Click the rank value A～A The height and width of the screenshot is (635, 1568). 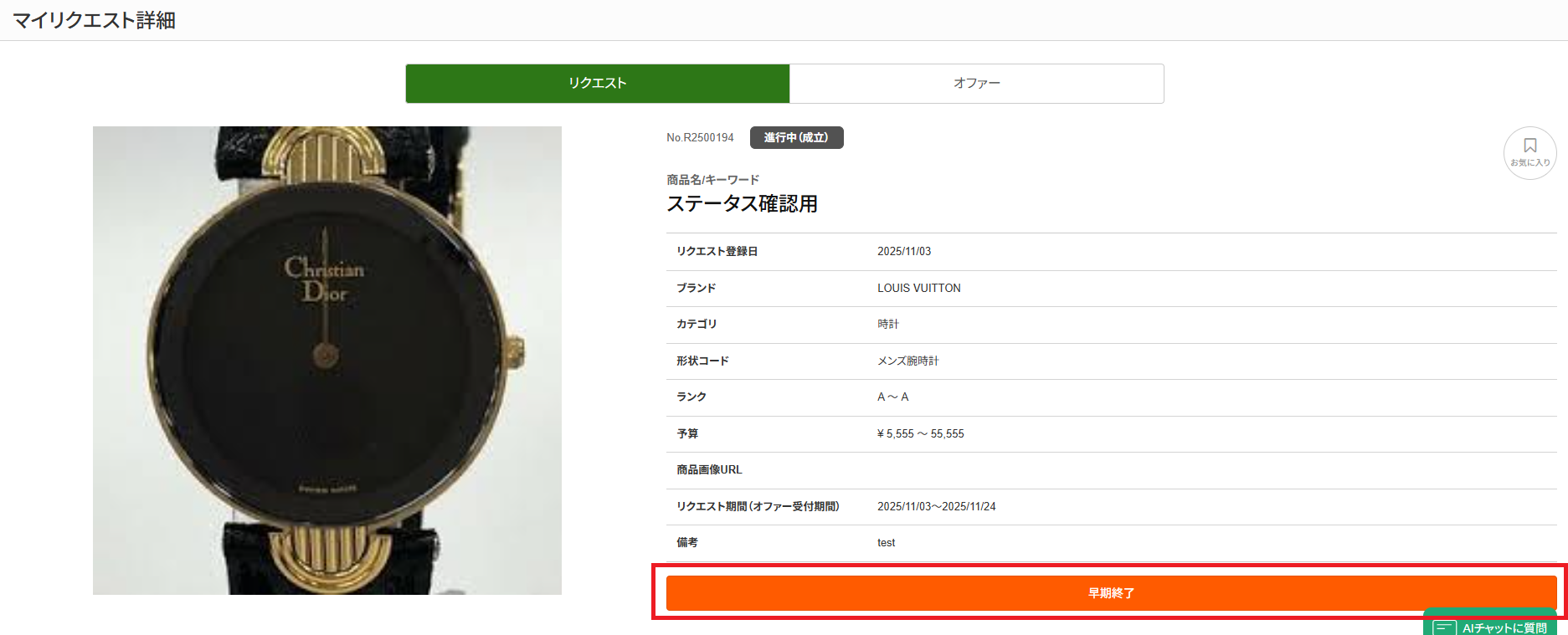[892, 397]
